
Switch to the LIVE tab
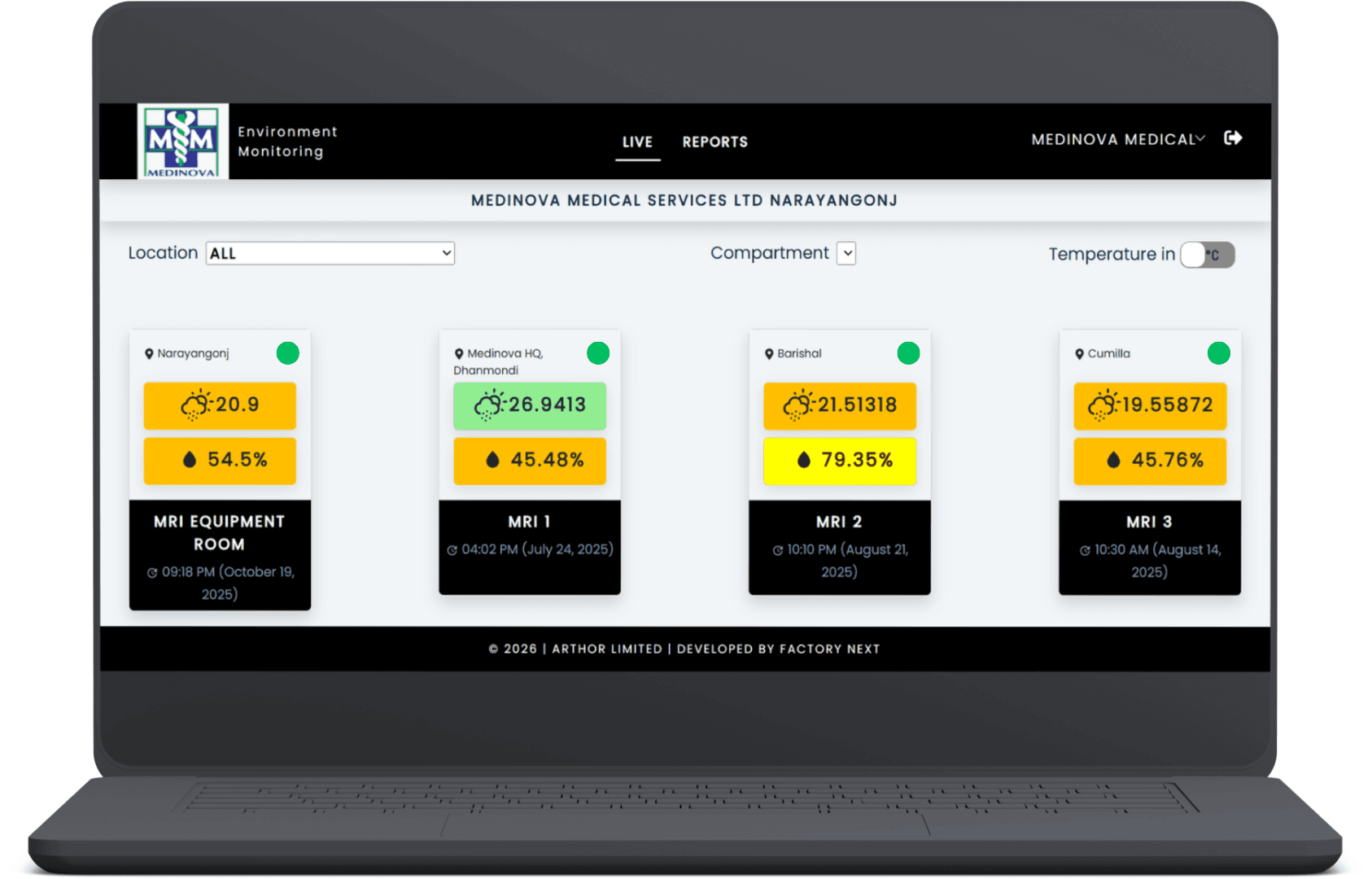tap(637, 142)
